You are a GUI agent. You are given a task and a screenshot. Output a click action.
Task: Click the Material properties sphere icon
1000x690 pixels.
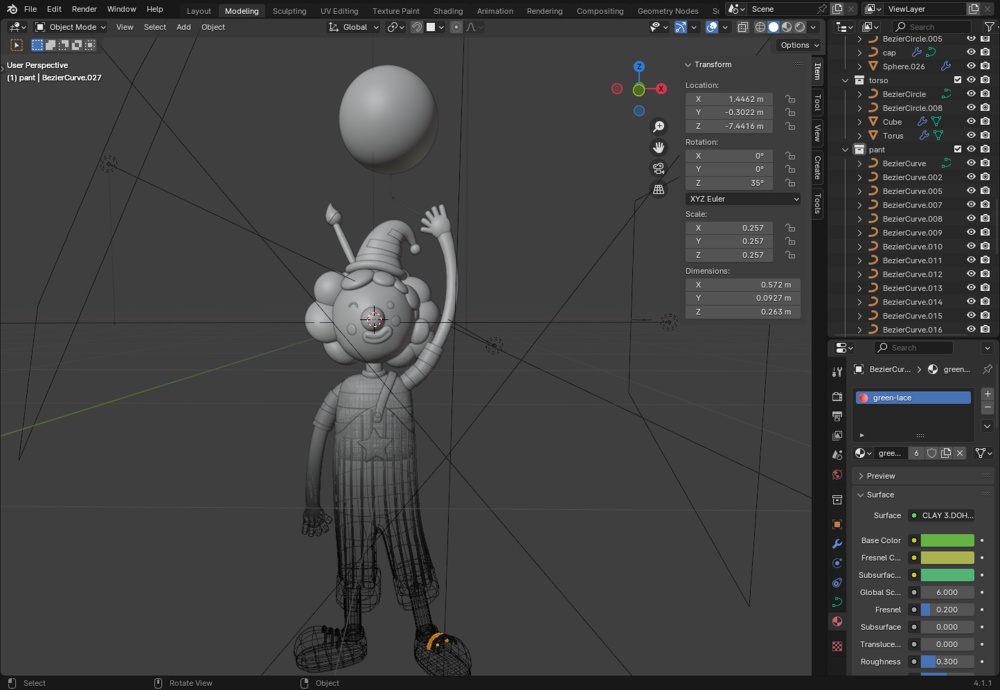point(837,622)
